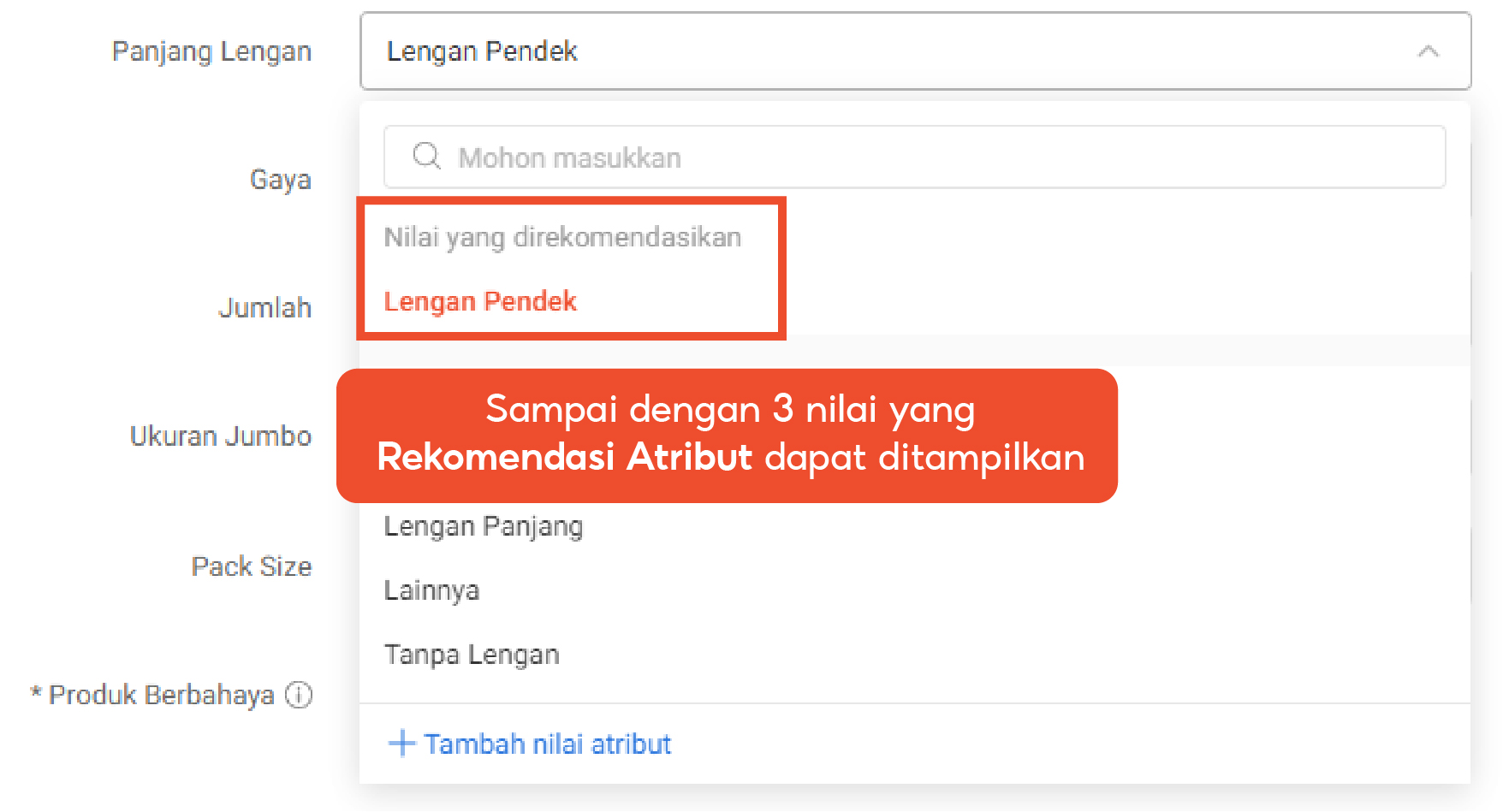1503x812 pixels.
Task: Click the Gaya attribute label
Action: (x=280, y=179)
